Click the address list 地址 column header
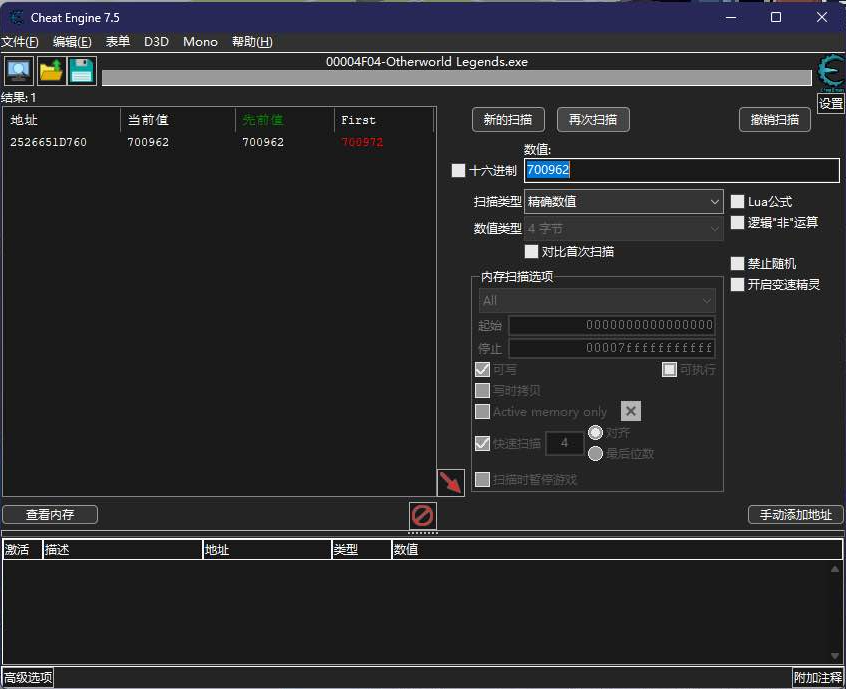The width and height of the screenshot is (846, 689). [267, 550]
